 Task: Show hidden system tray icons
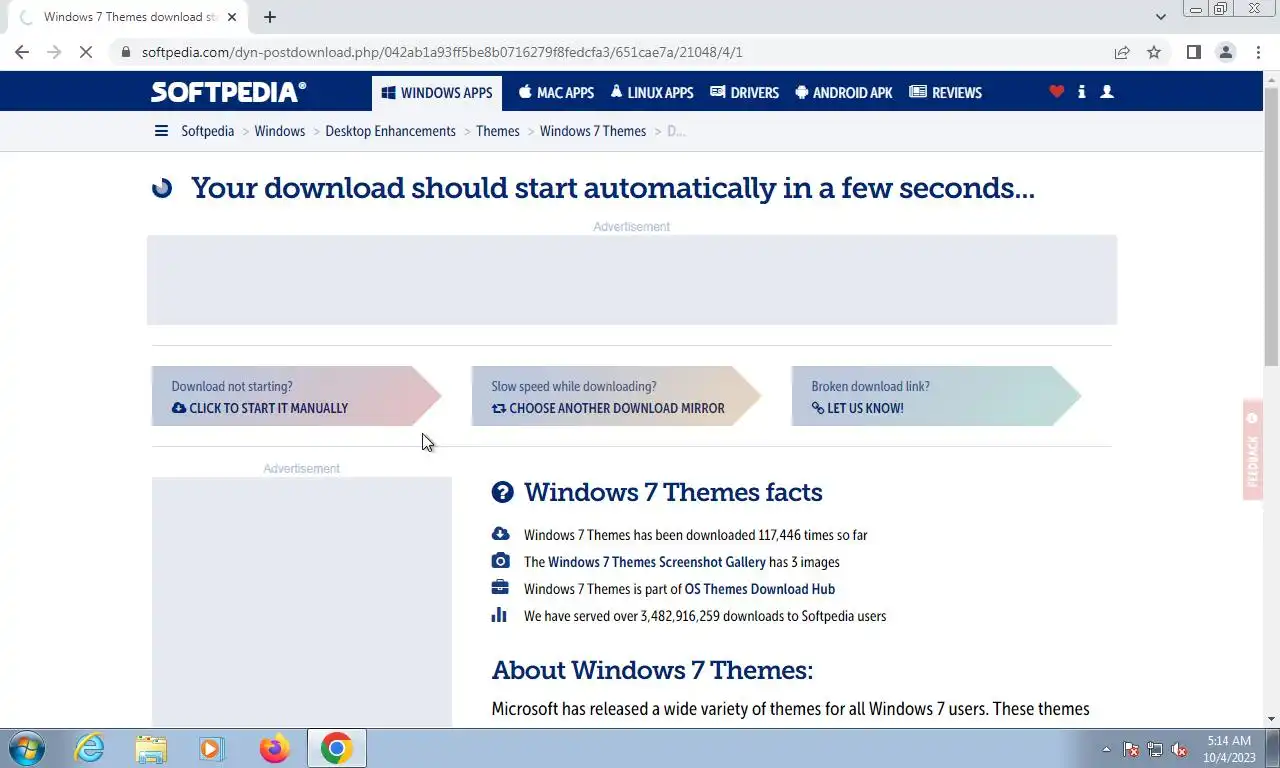pyautogui.click(x=1106, y=749)
